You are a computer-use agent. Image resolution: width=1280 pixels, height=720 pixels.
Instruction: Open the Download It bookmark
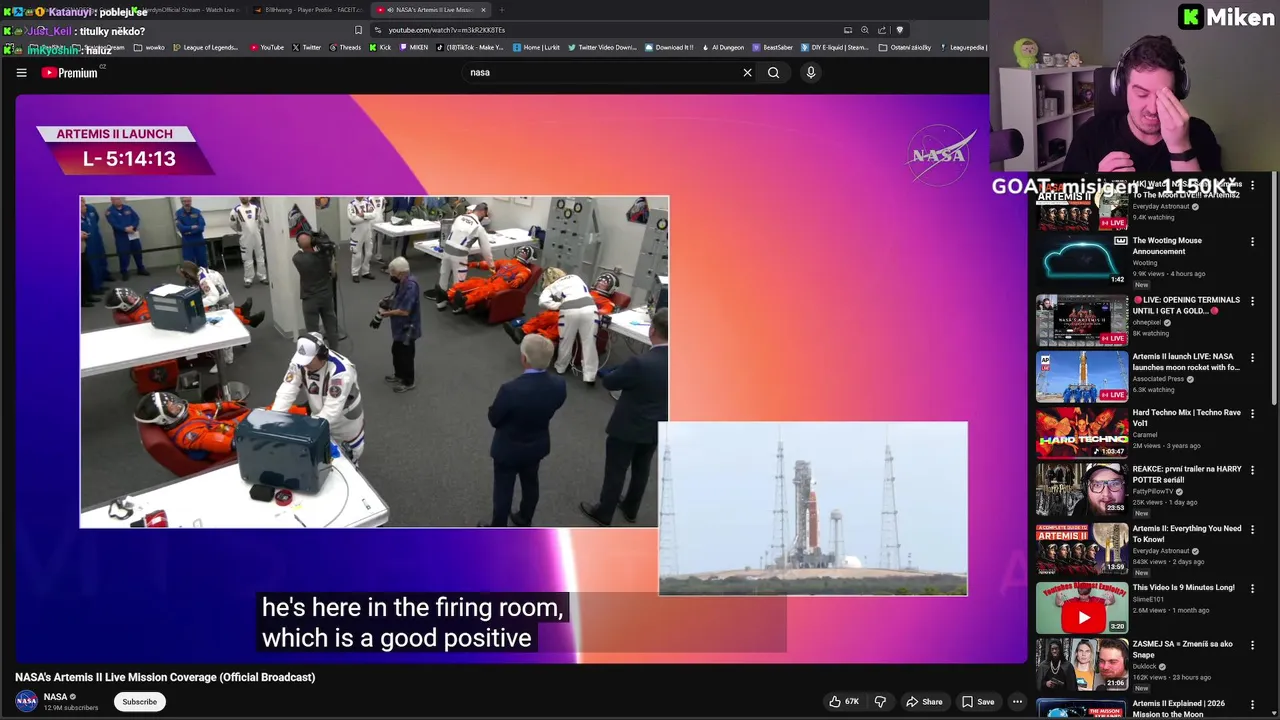[x=669, y=47]
